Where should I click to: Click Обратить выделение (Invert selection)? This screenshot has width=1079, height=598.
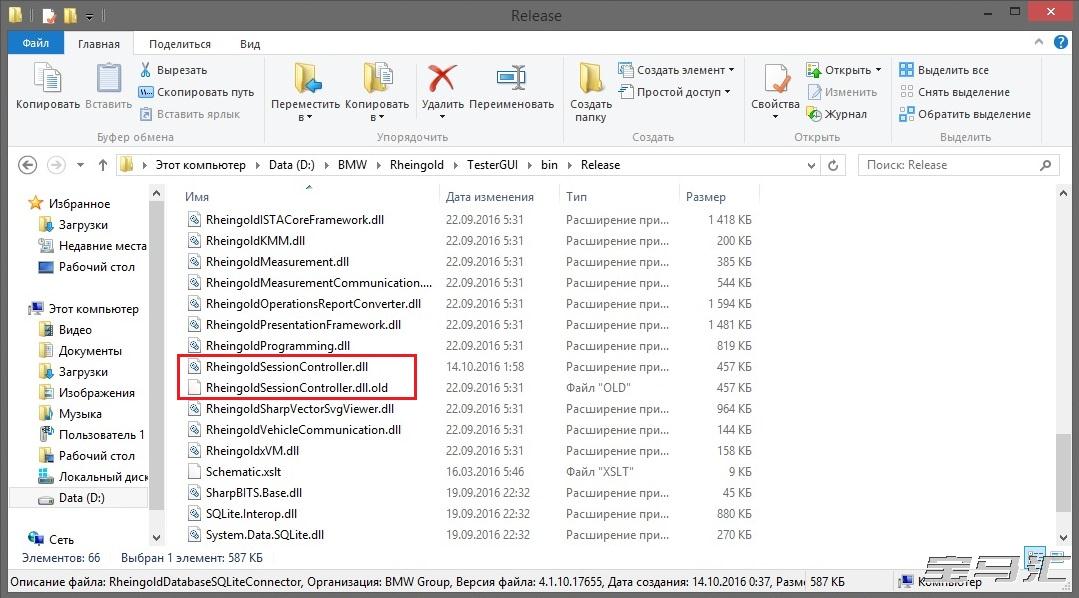tap(965, 114)
